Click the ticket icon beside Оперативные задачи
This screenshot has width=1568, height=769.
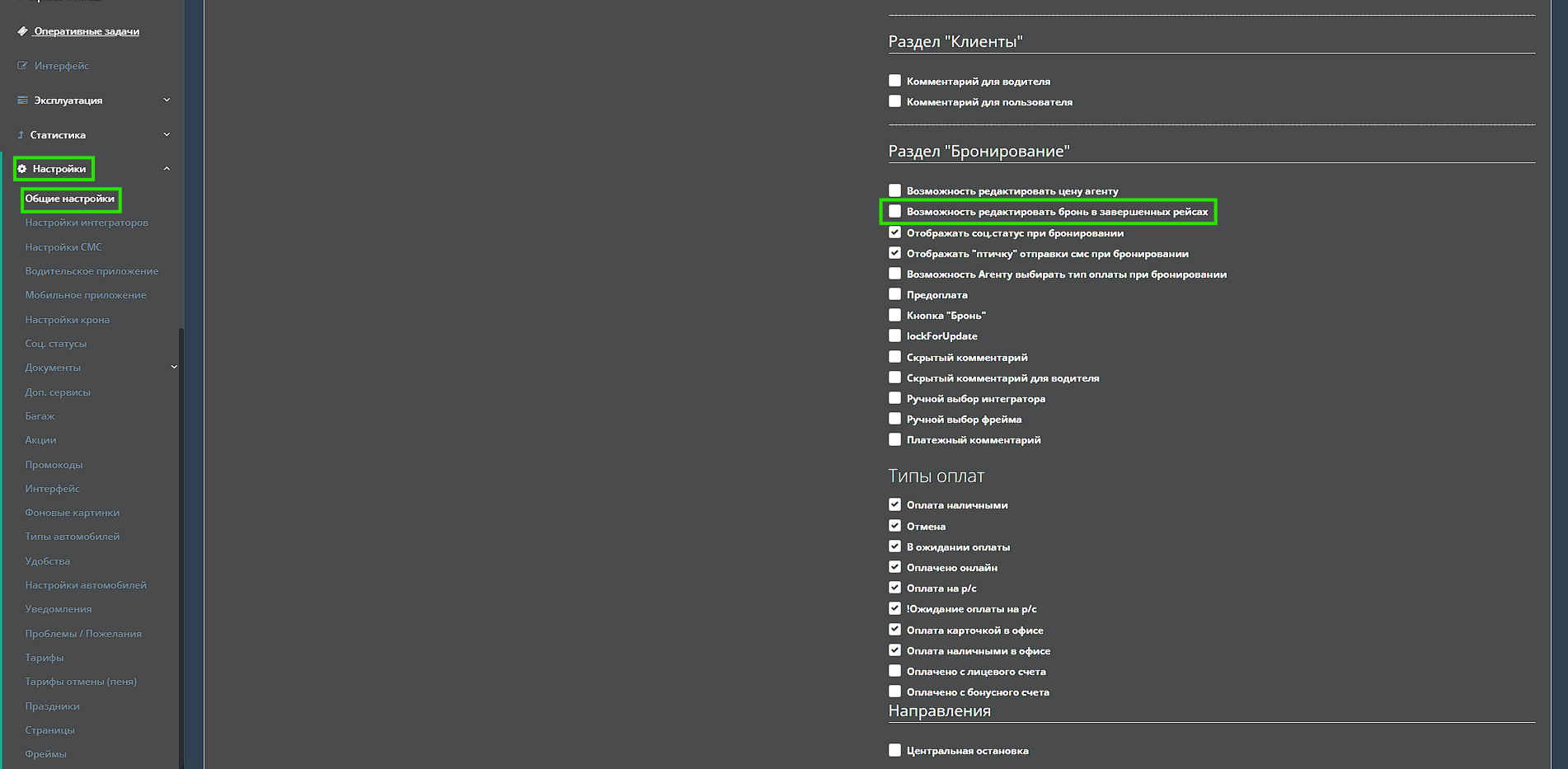click(x=22, y=31)
